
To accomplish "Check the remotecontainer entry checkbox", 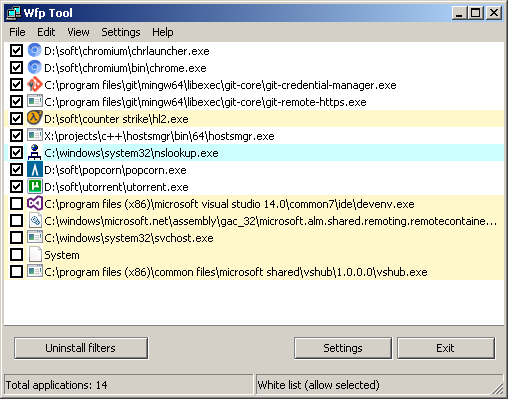I will coord(16,221).
